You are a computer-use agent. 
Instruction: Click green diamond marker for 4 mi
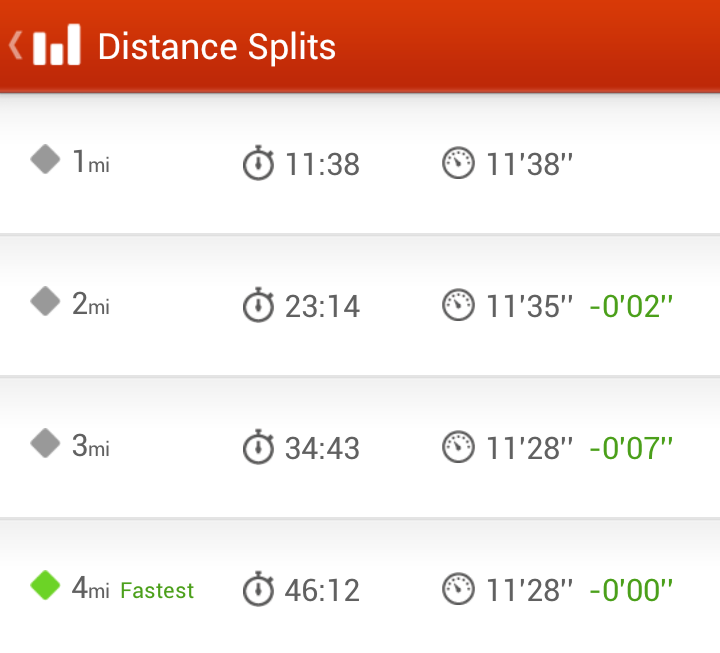46,586
